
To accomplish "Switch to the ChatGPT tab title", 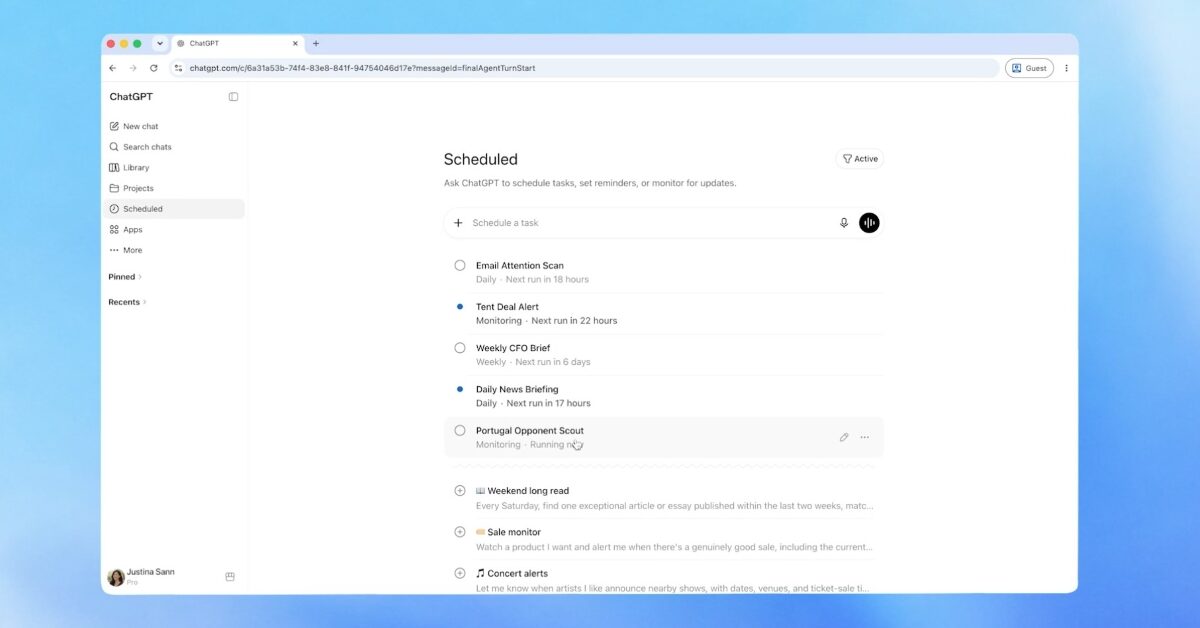I will point(204,44).
